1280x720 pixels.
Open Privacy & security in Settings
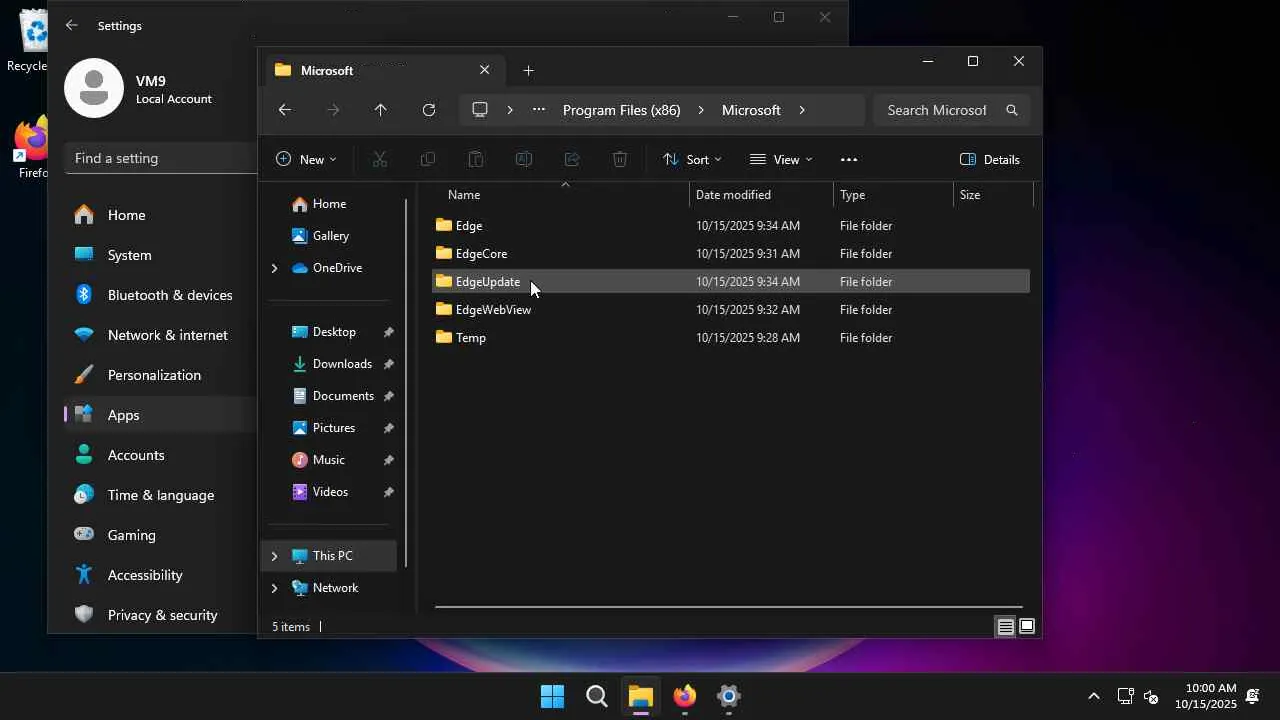pyautogui.click(x=160, y=615)
